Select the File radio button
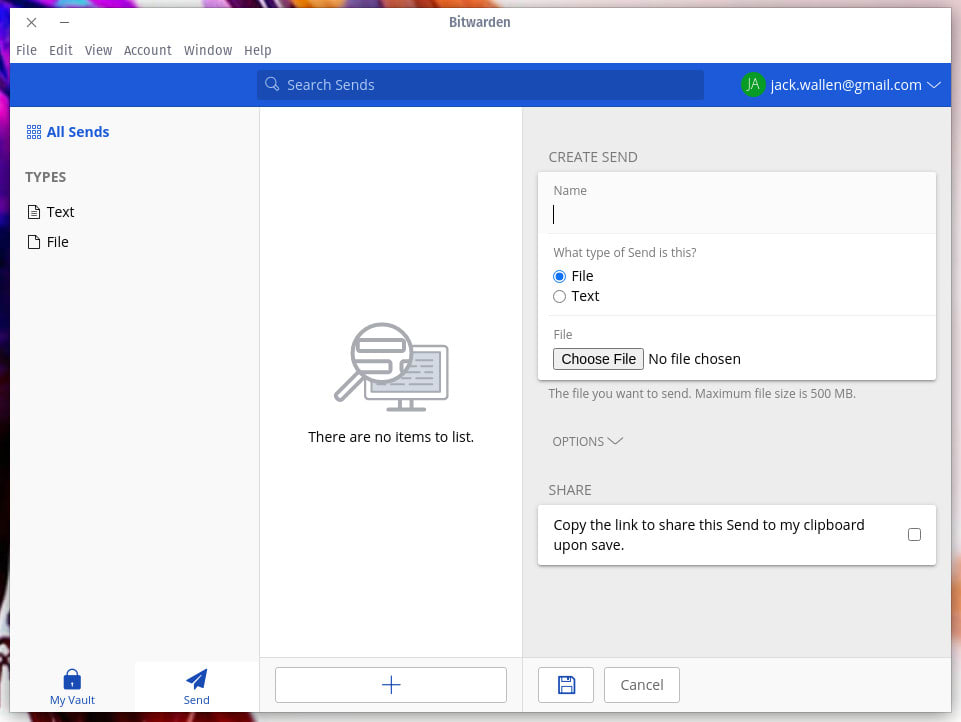Screen dimensions: 961x722 tap(559, 276)
